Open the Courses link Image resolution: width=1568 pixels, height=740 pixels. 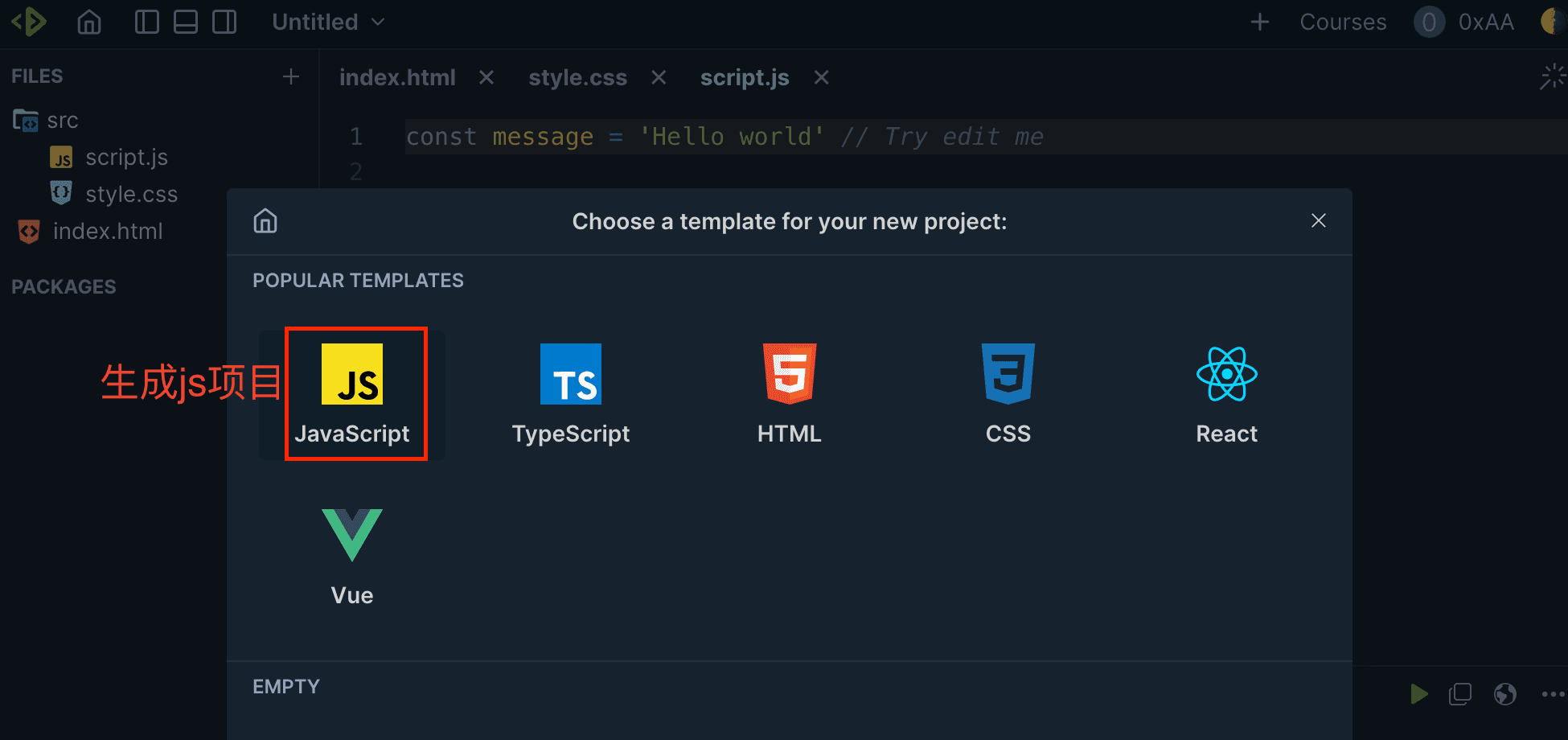click(1342, 22)
